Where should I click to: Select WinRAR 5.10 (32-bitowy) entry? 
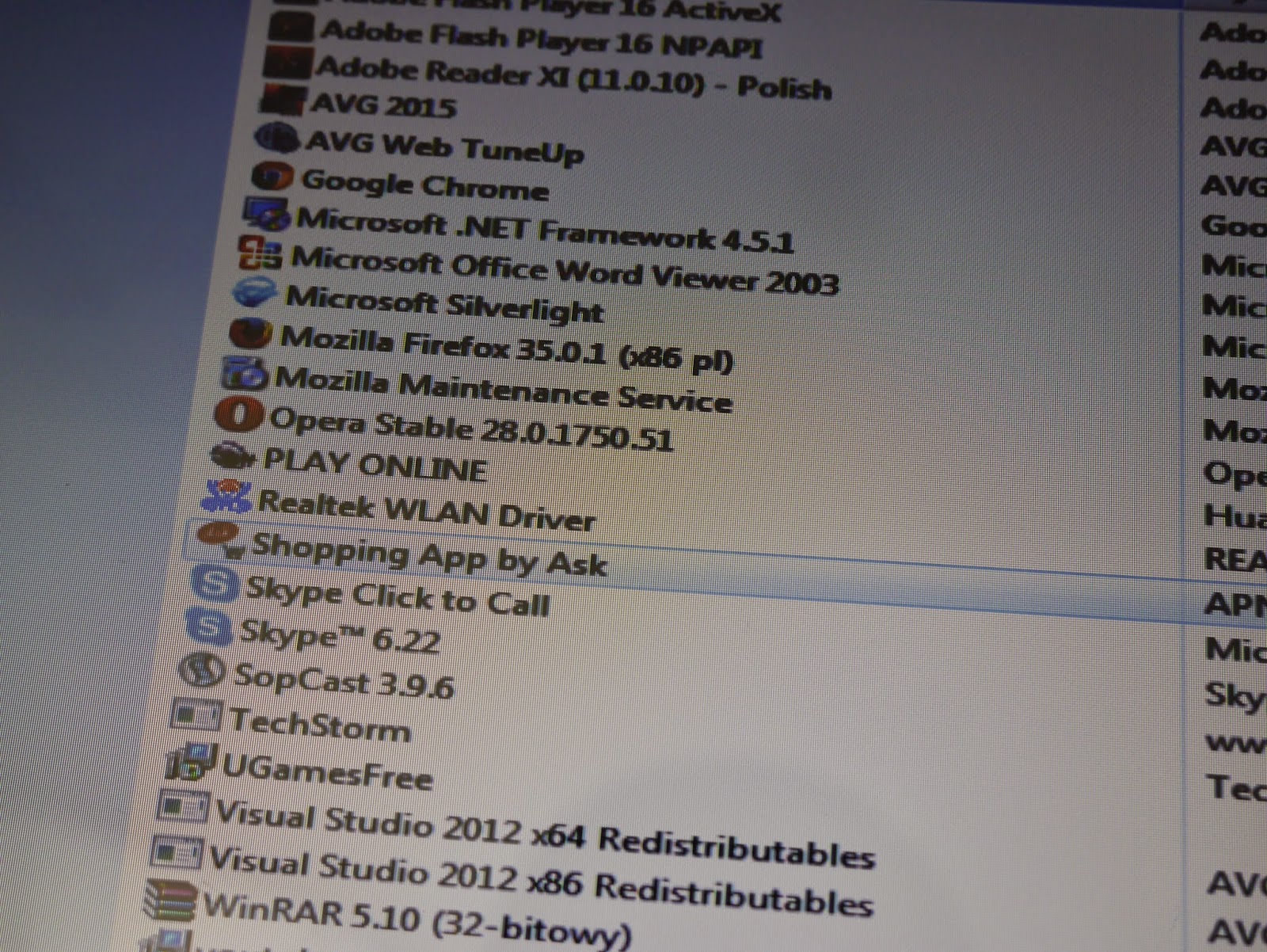(x=417, y=921)
